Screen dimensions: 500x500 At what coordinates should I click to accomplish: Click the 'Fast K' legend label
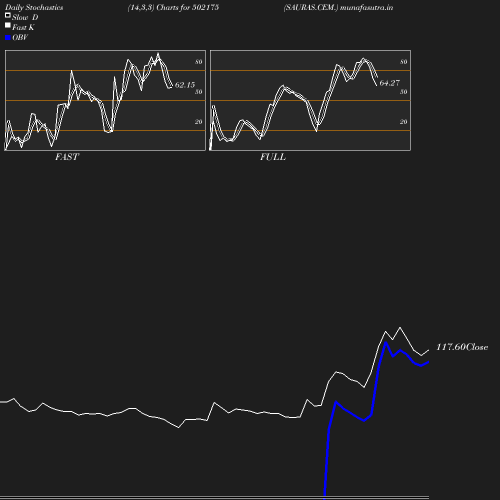[23, 27]
